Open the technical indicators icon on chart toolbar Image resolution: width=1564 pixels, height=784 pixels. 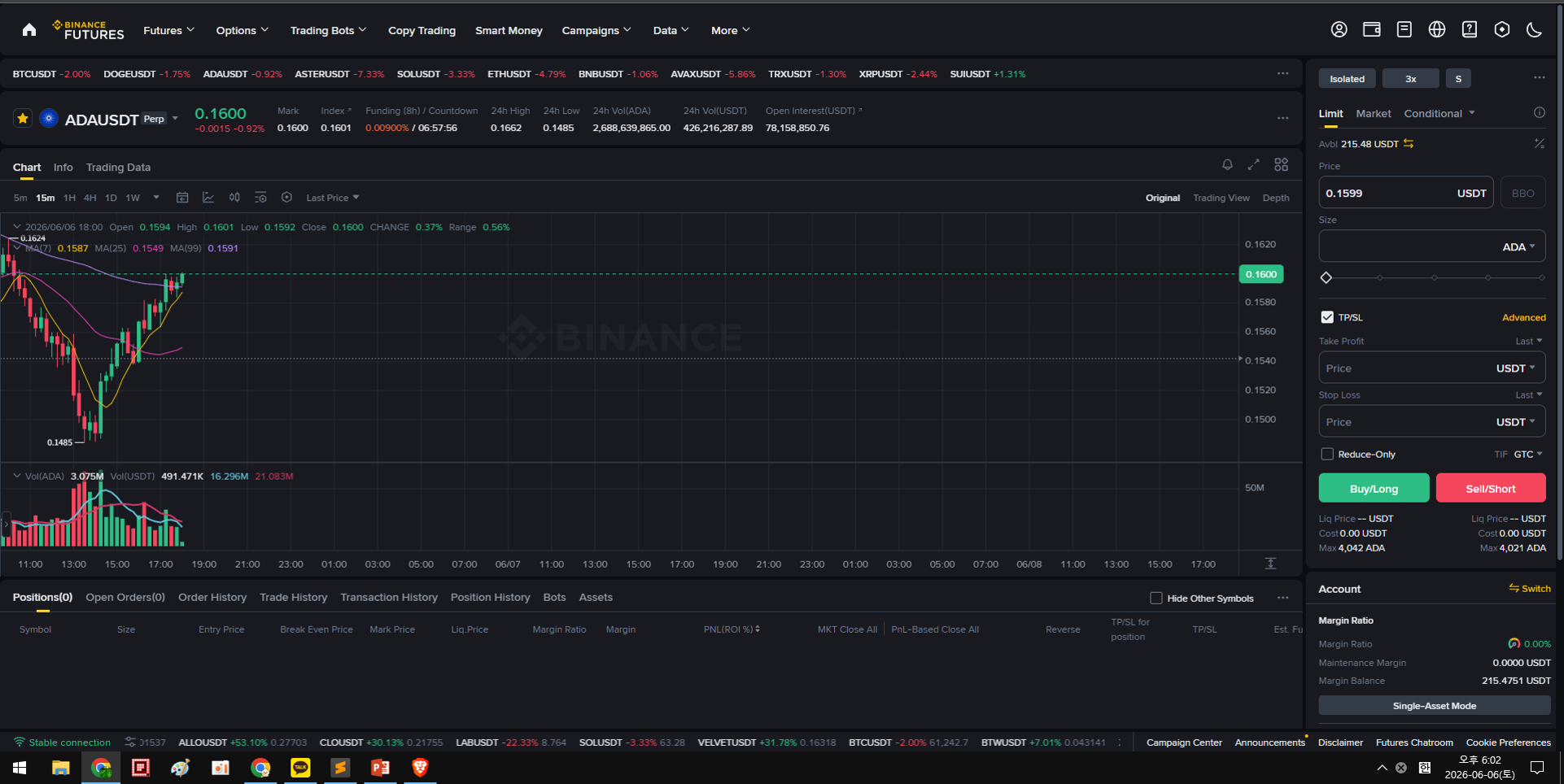(x=208, y=198)
